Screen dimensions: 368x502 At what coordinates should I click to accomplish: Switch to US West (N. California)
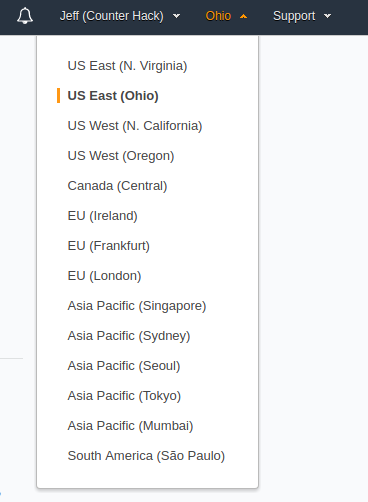pyautogui.click(x=135, y=126)
